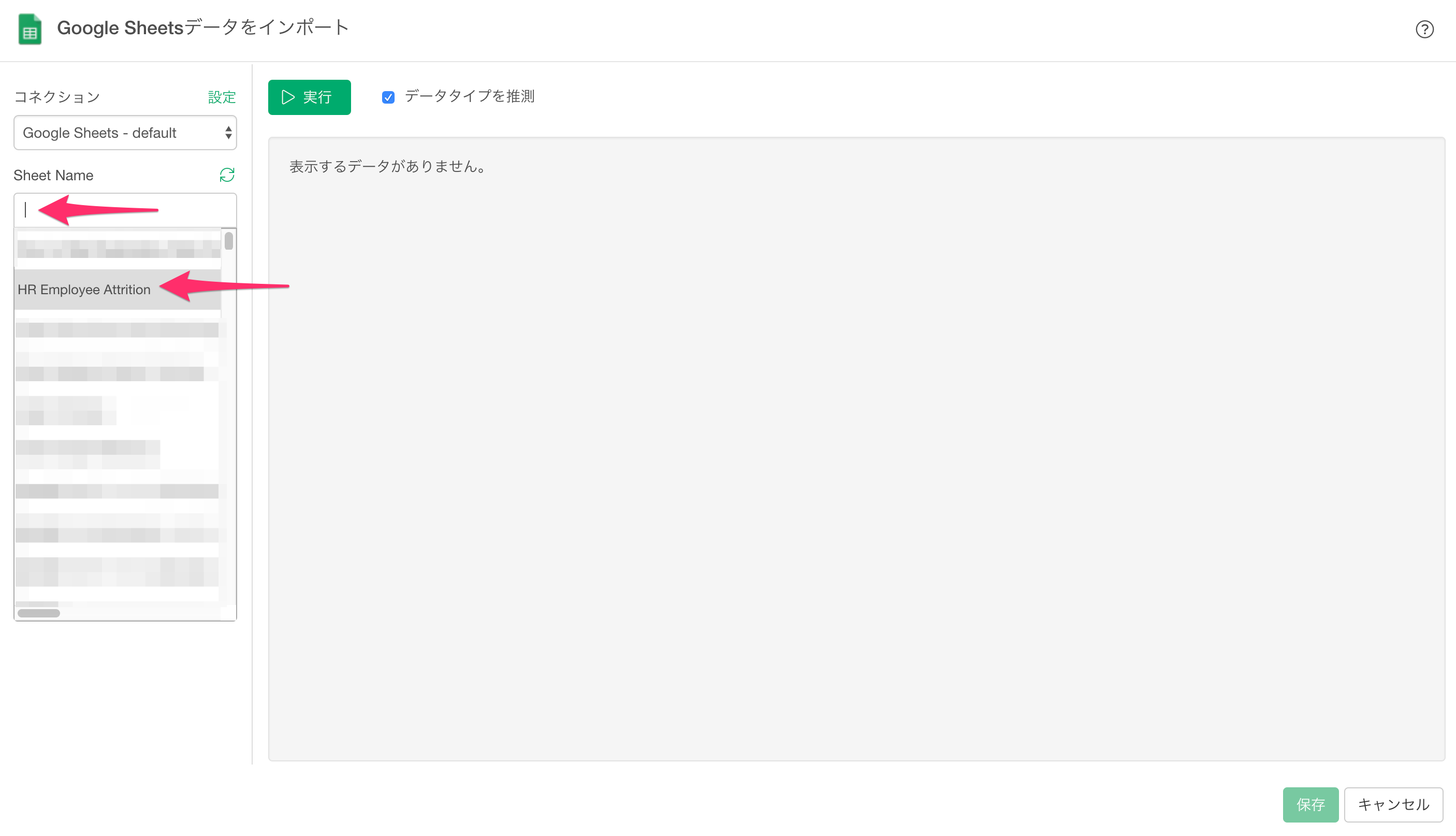The height and width of the screenshot is (836, 1456).
Task: Click the キャンセル cancel button
Action: pos(1393,804)
